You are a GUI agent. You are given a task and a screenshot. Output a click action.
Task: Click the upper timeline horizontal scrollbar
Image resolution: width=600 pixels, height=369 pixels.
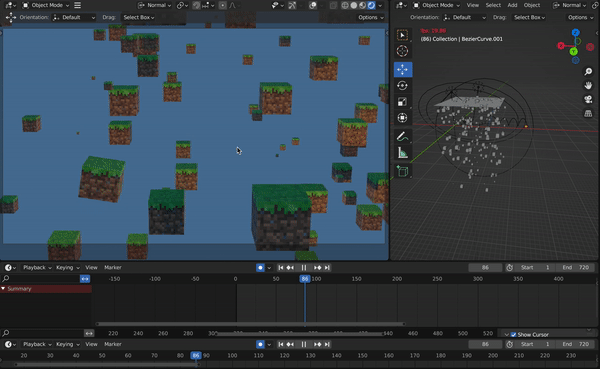click(250, 324)
